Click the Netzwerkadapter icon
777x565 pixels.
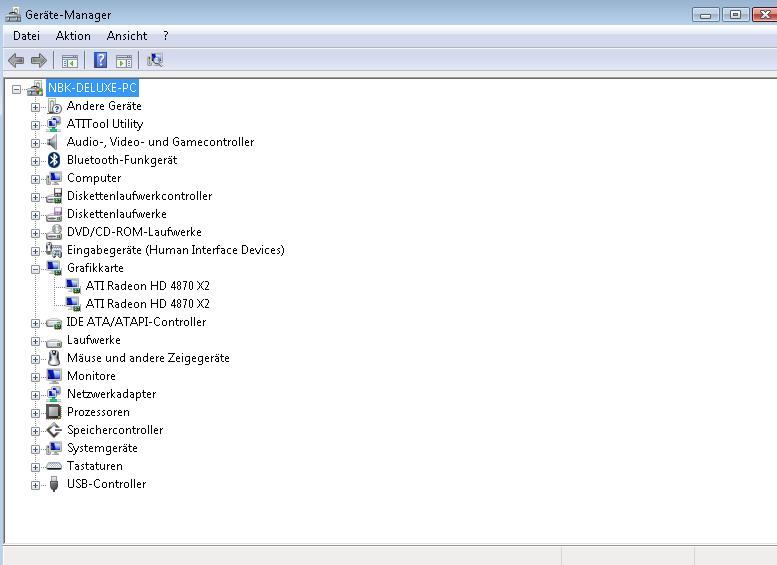pos(54,394)
